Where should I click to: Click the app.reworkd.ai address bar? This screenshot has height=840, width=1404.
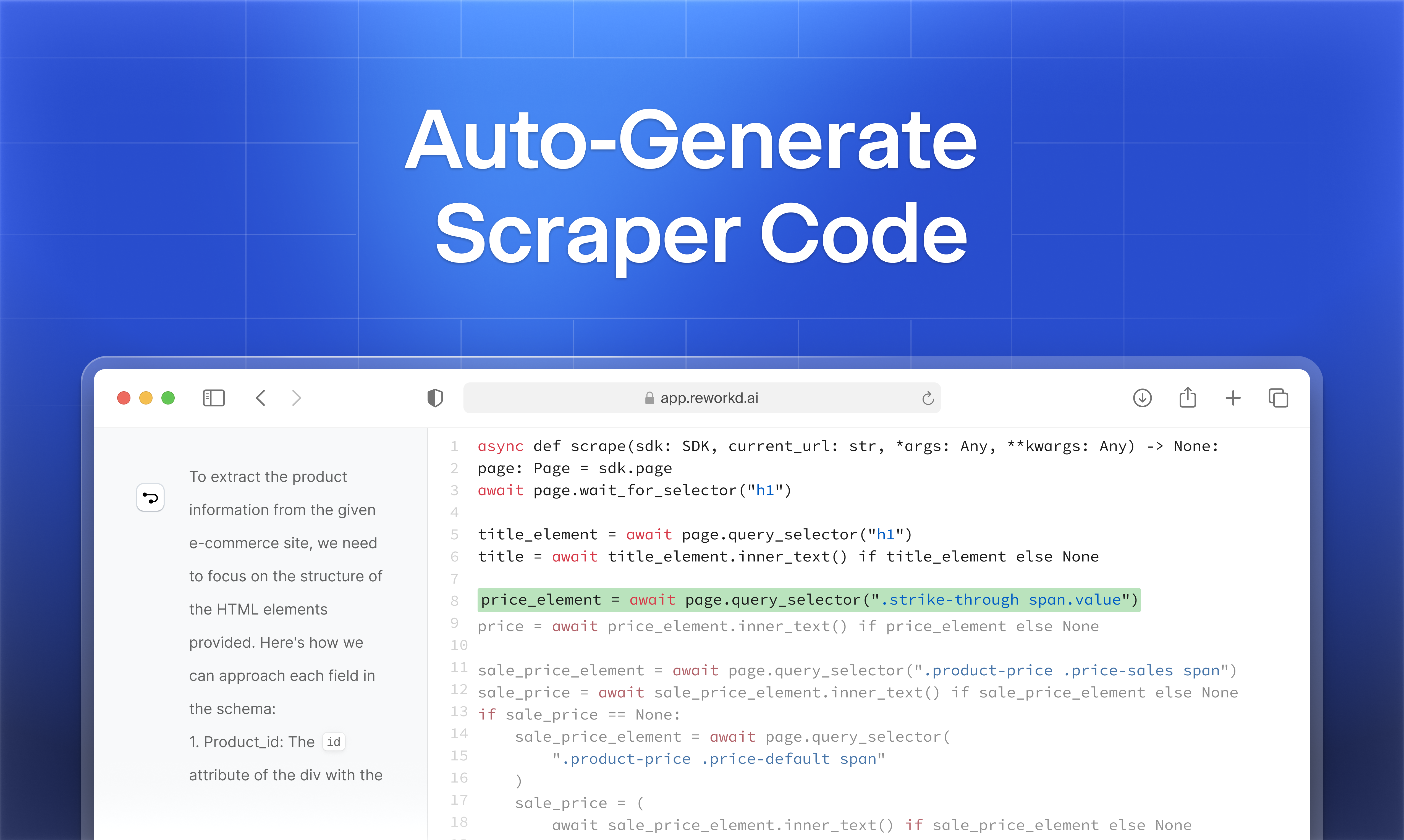coord(709,398)
